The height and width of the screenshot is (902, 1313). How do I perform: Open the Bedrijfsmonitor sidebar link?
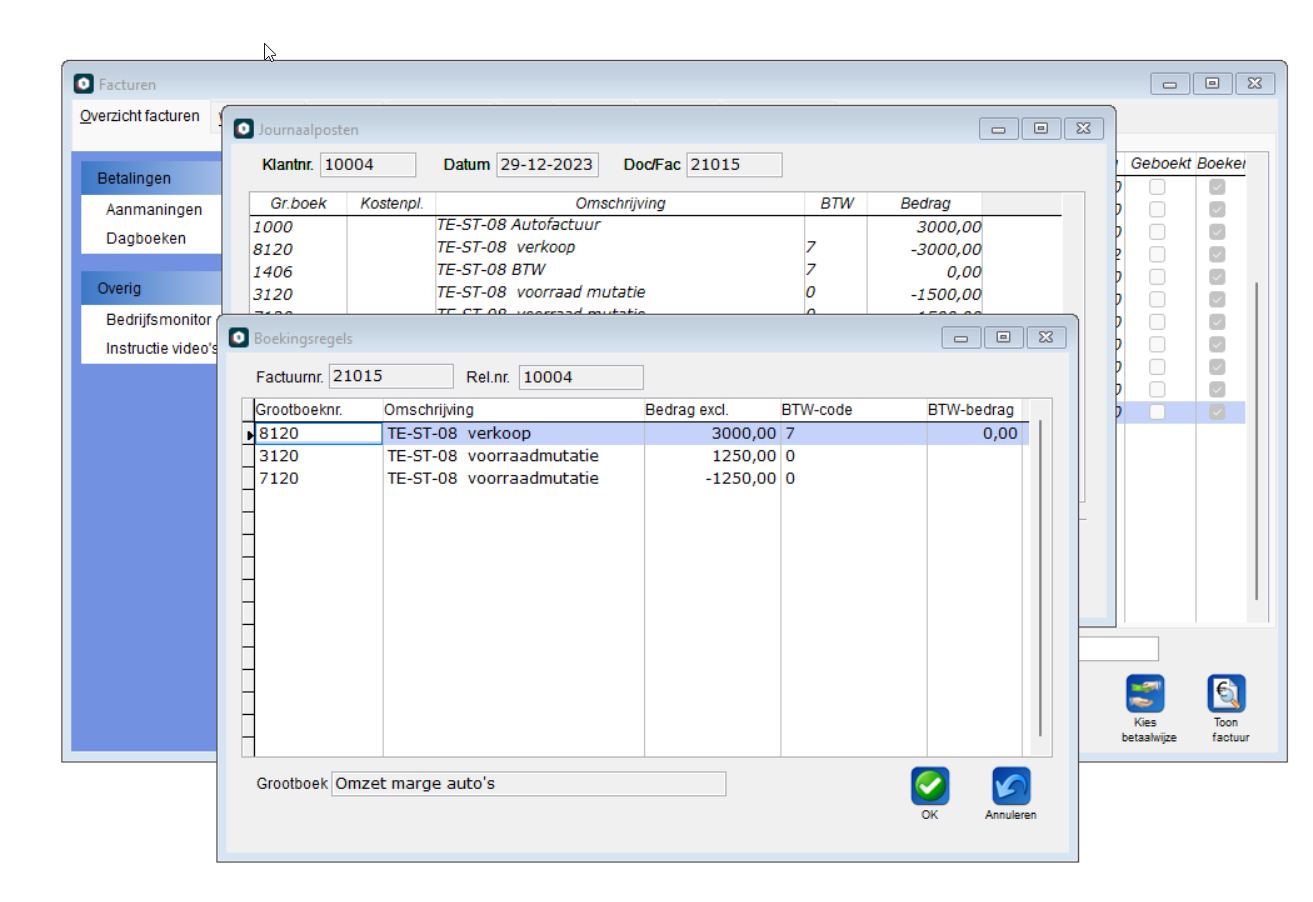(x=158, y=320)
